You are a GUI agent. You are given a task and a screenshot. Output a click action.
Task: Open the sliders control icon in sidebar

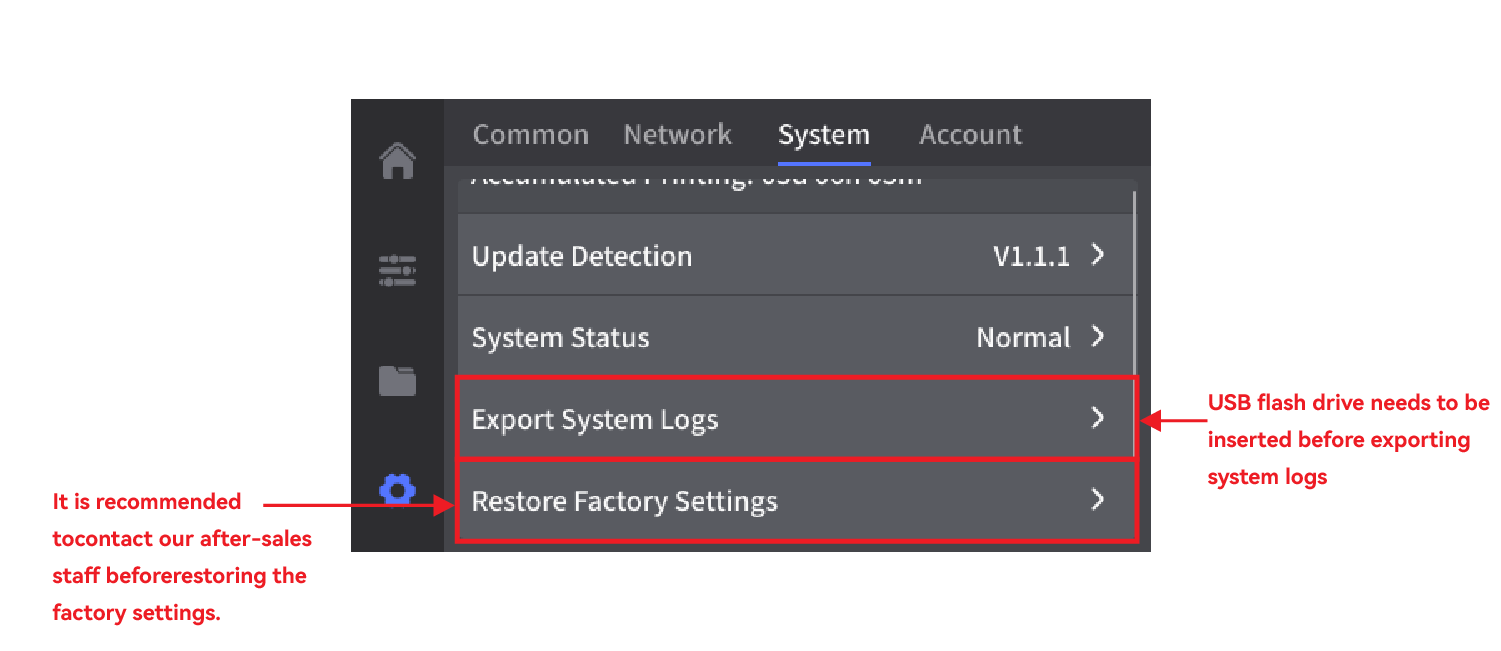[x=397, y=271]
